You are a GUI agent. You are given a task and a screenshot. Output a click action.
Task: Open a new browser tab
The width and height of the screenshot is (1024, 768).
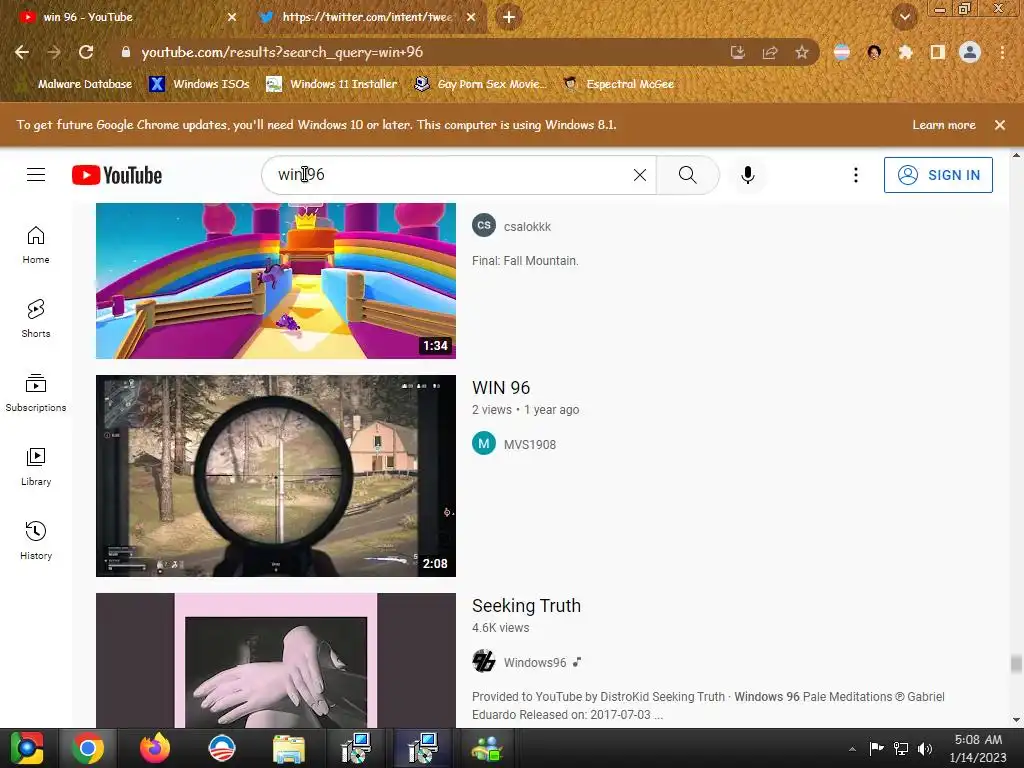[x=509, y=17]
